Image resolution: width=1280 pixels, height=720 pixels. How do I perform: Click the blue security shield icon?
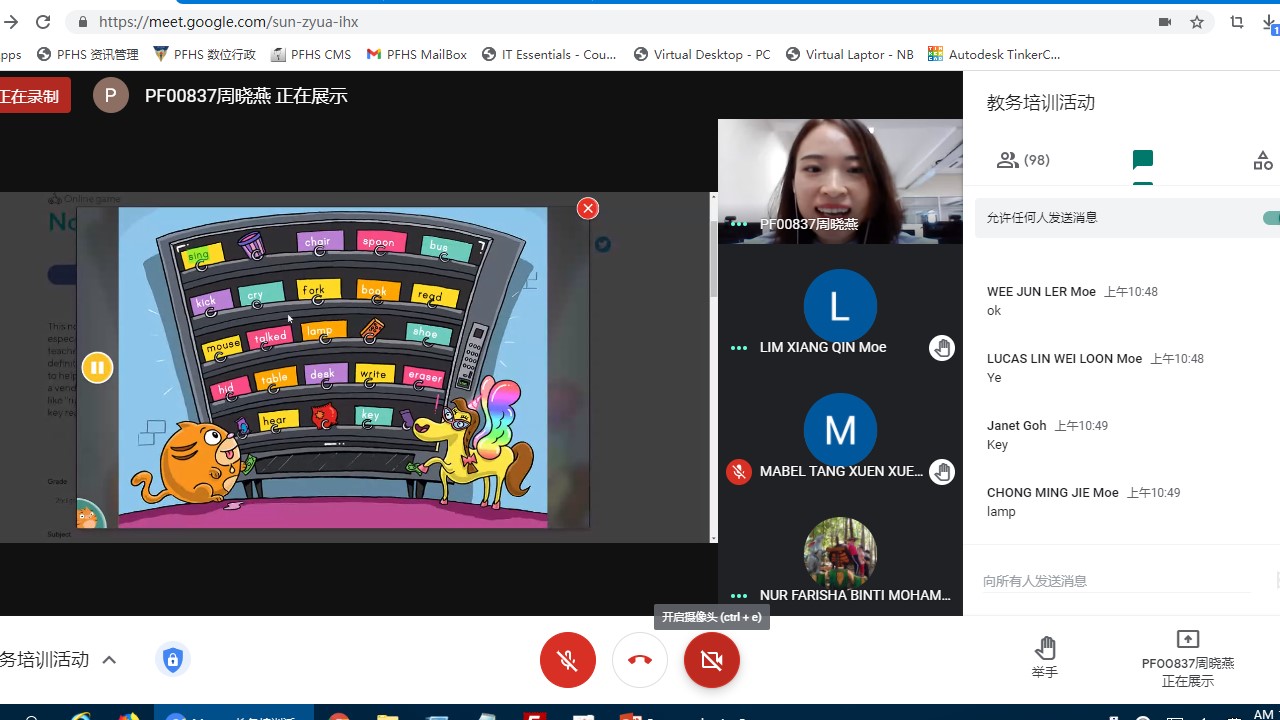click(173, 660)
